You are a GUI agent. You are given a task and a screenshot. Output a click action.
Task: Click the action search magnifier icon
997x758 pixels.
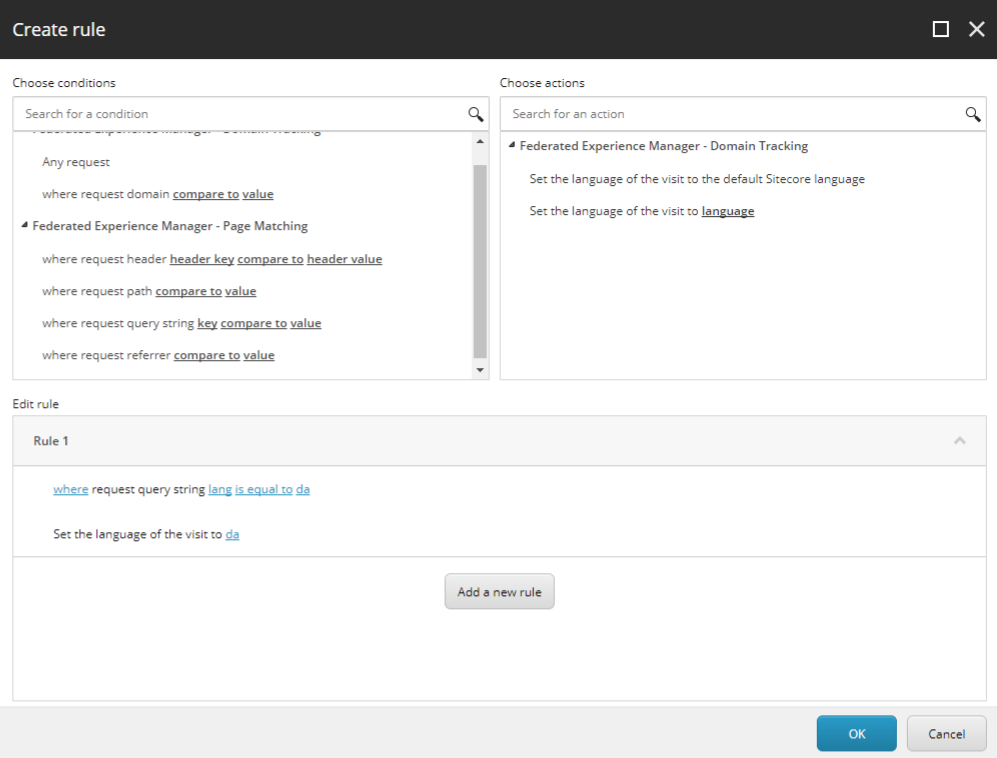(x=972, y=114)
